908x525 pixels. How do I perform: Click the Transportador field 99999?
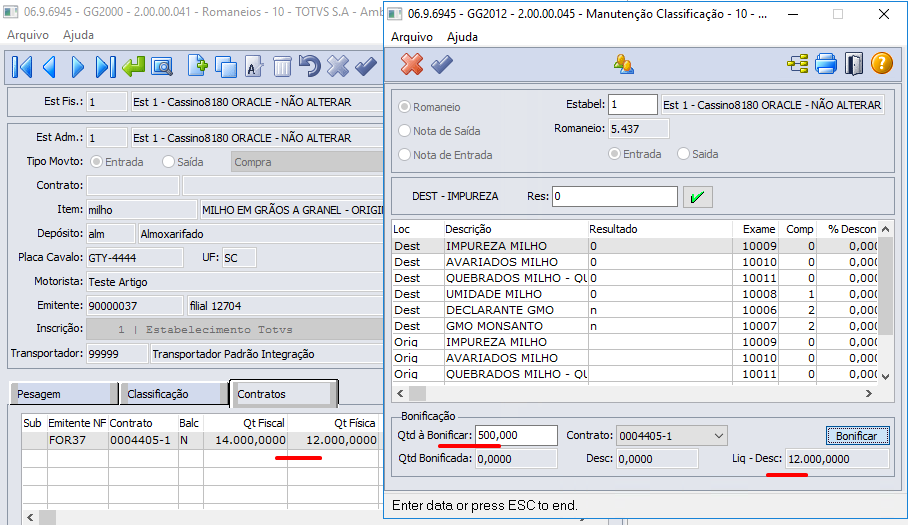pyautogui.click(x=116, y=354)
